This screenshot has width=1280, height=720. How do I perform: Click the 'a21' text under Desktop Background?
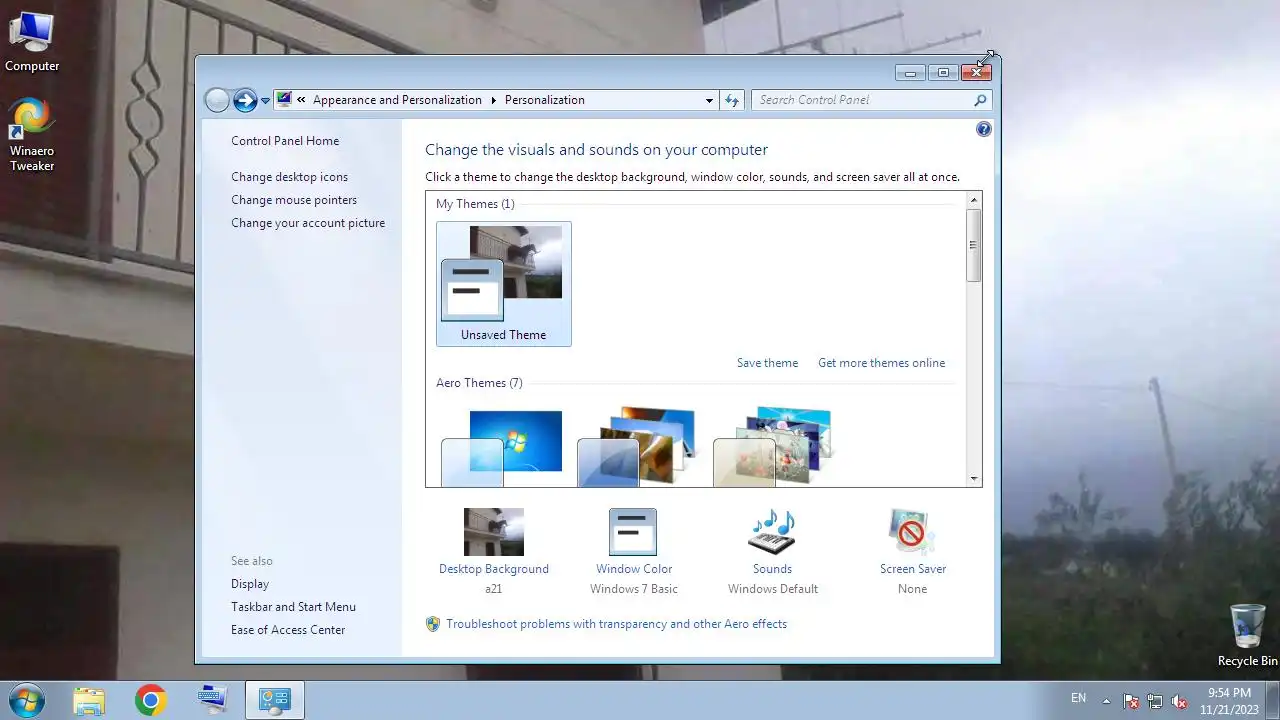click(x=494, y=589)
